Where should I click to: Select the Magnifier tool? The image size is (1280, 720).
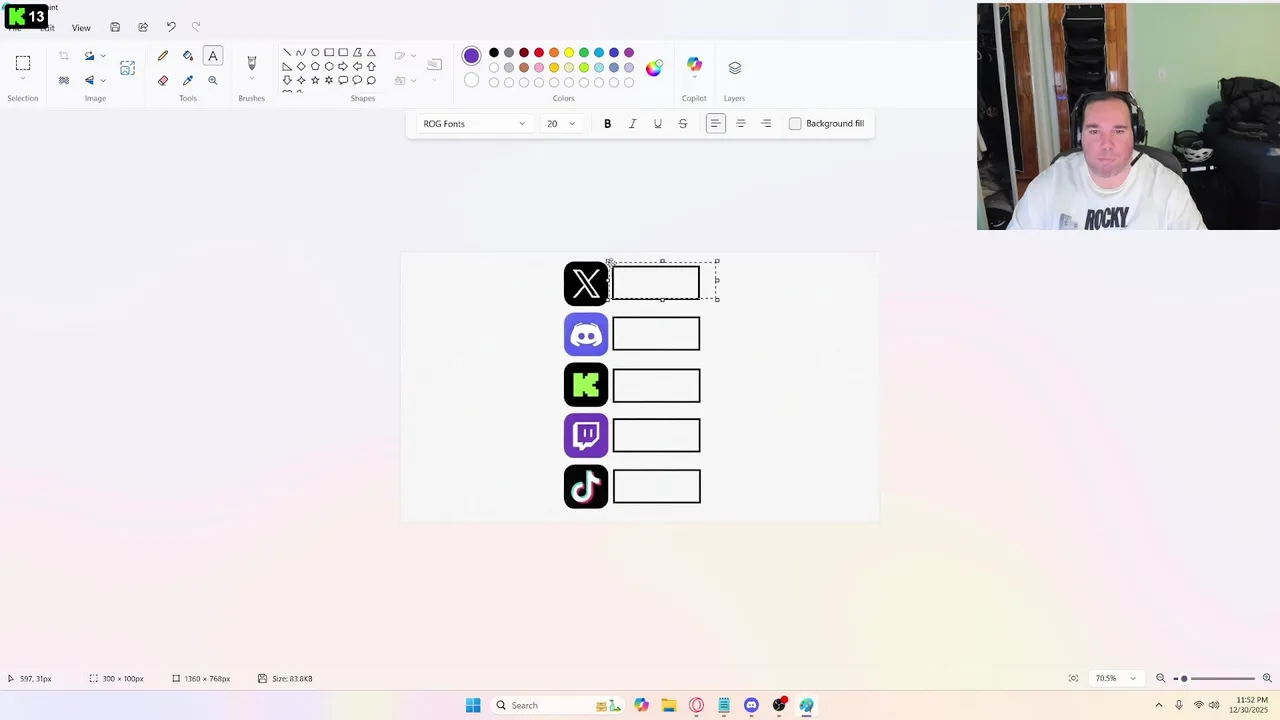point(213,80)
